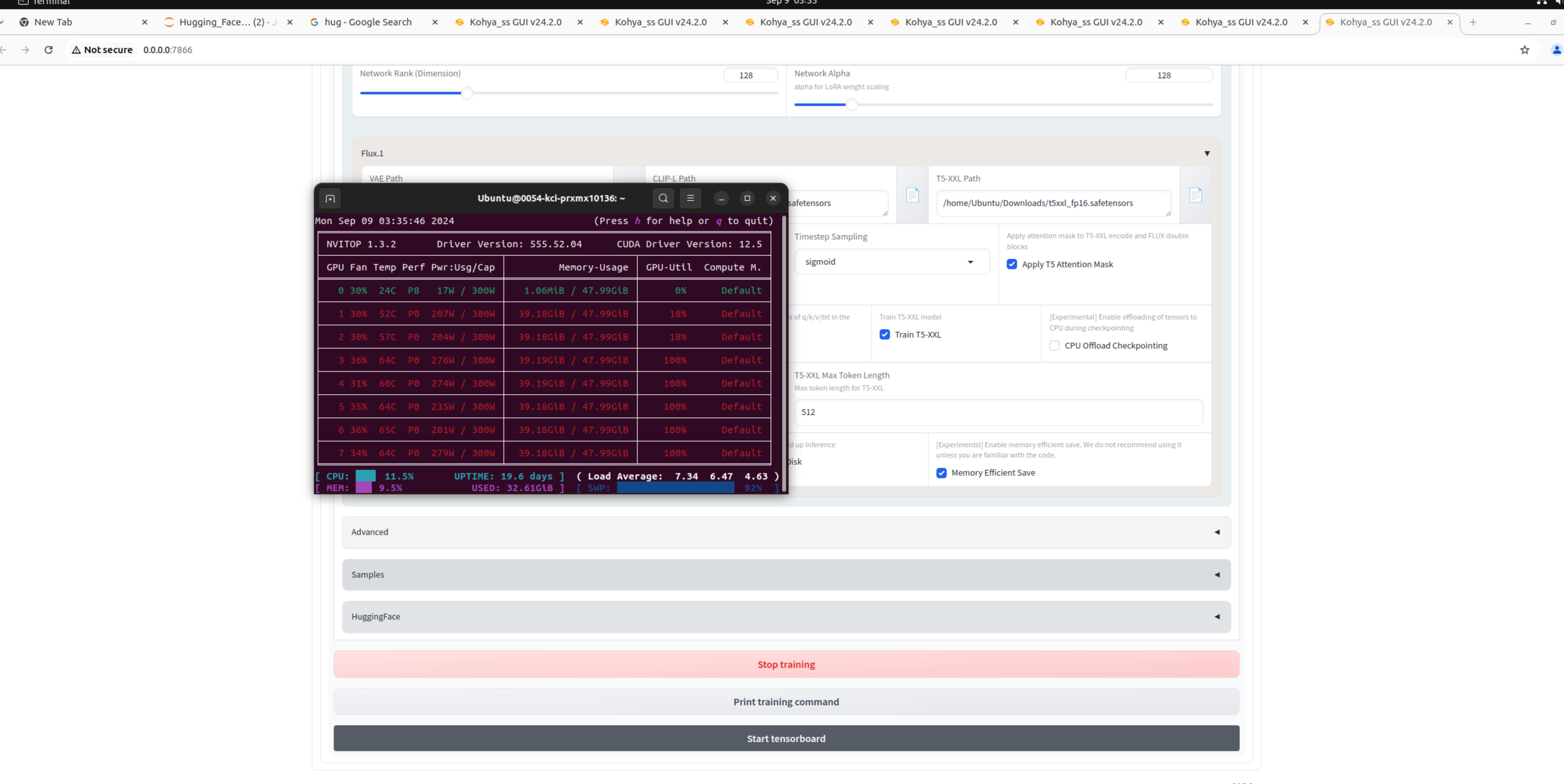Open the Timestep Sampling sigmoid dropdown
This screenshot has height=784, width=1564.
tap(891, 262)
